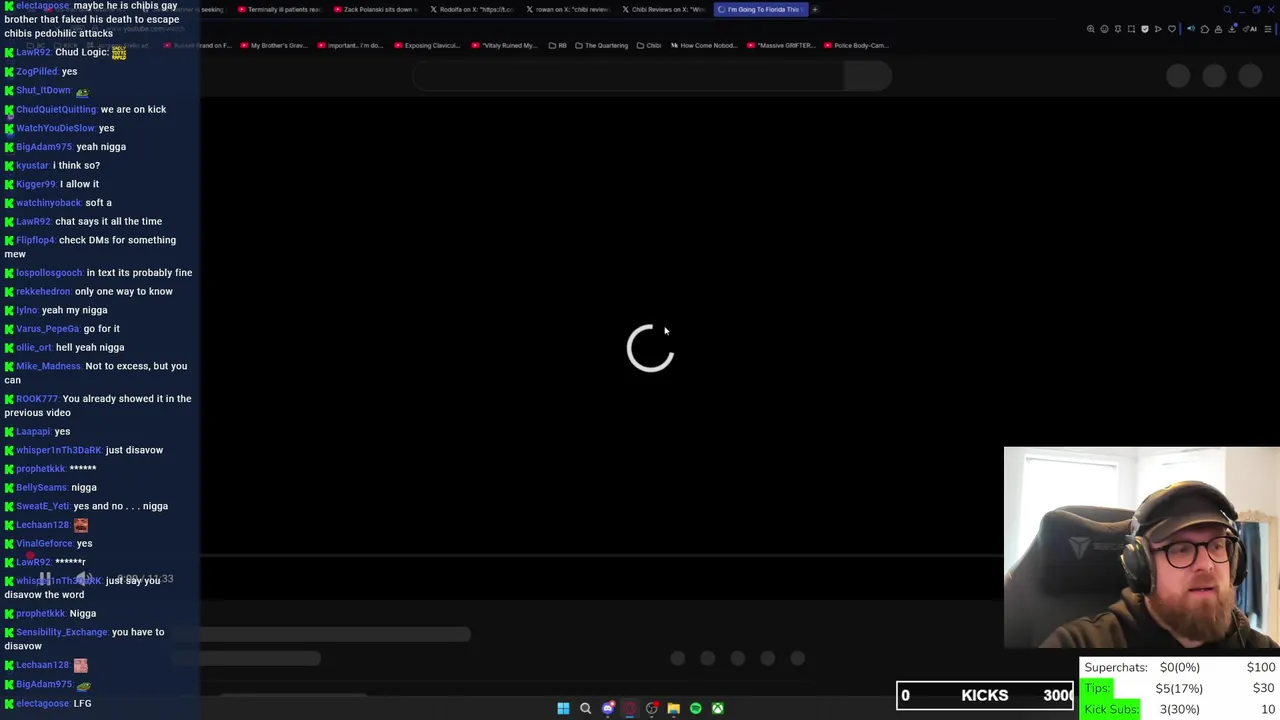The height and width of the screenshot is (720, 1280).
Task: Click username Flipflop4 in chat
Action: tap(35, 240)
